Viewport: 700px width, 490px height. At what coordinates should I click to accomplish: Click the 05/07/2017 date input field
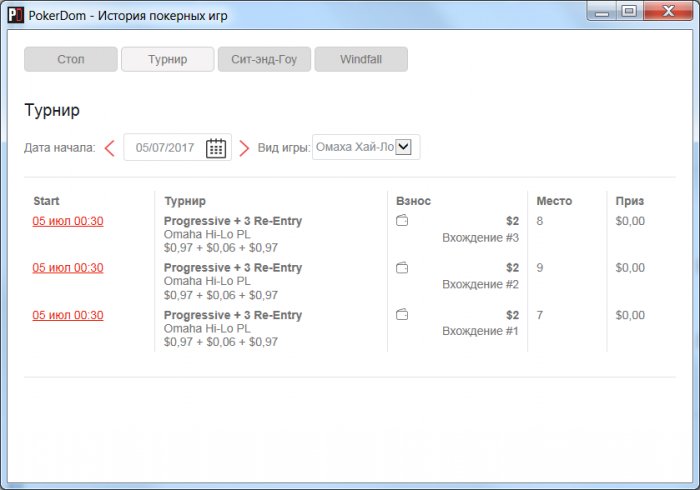point(177,147)
